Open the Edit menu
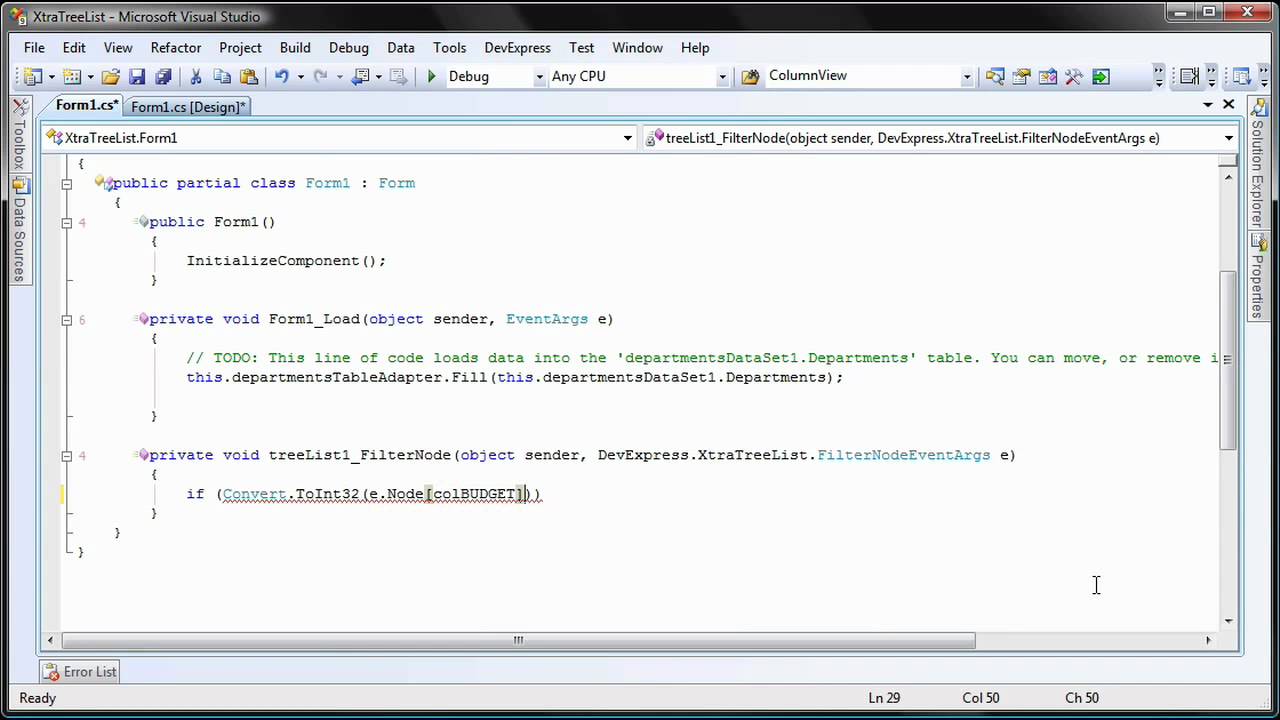Screen dimensions: 1280x720 click(74, 47)
